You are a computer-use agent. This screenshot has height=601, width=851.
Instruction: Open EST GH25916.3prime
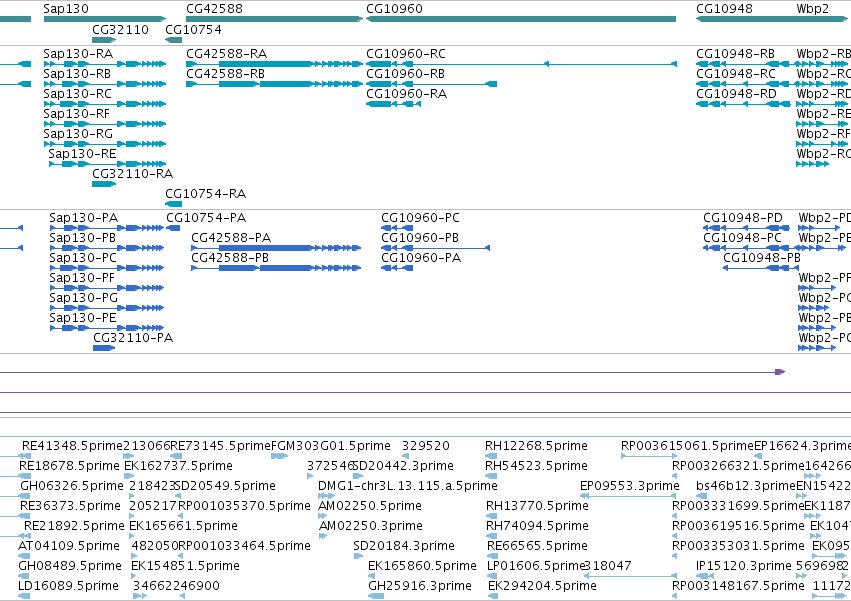pyautogui.click(x=420, y=586)
